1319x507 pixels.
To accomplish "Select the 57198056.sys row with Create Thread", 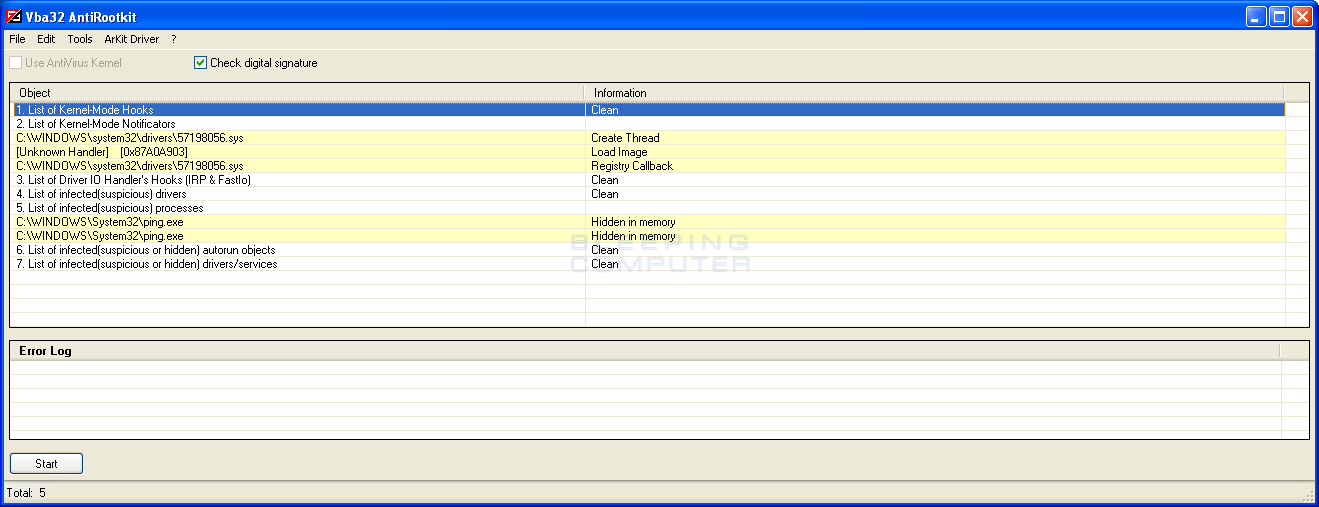I will pyautogui.click(x=648, y=138).
